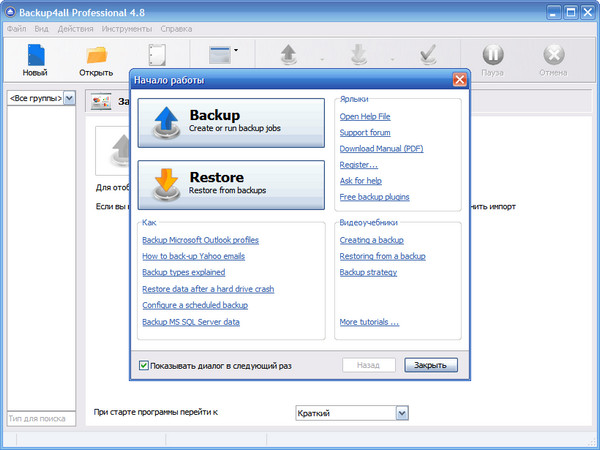Open Restoring from a backup tutorial
This screenshot has height=450, width=600.
coord(383,256)
